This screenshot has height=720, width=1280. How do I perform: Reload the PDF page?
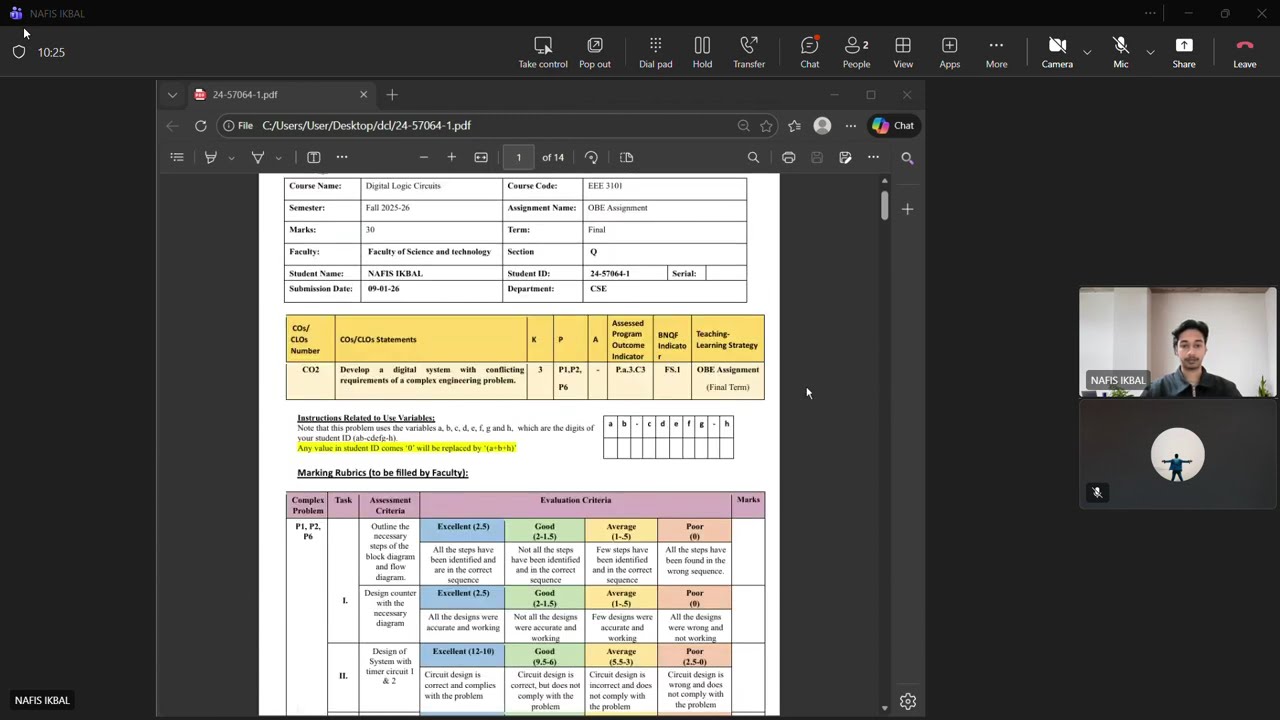pyautogui.click(x=201, y=126)
